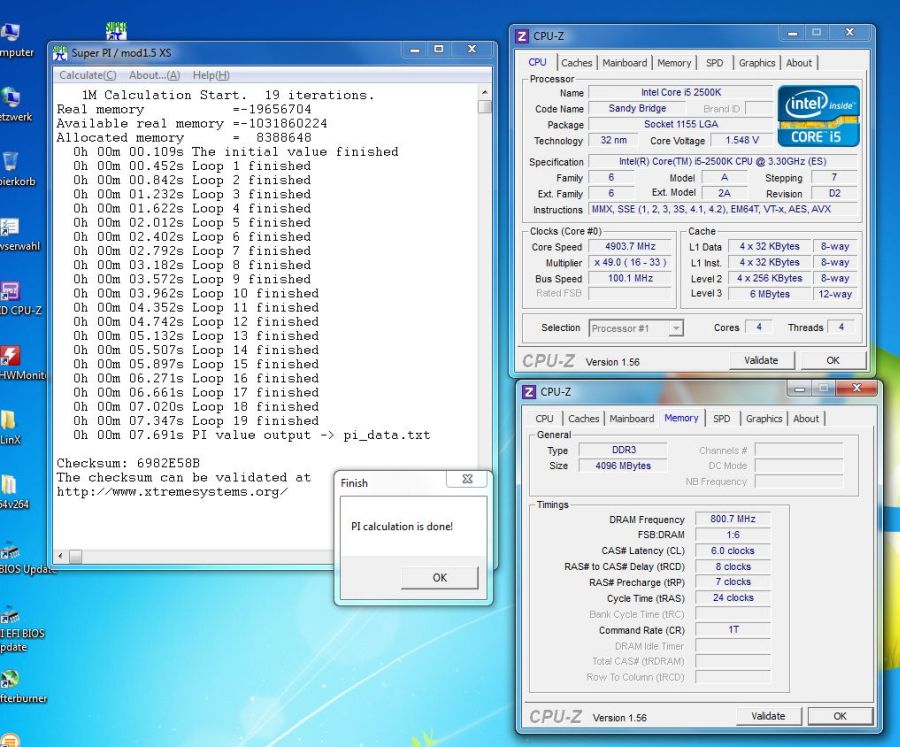The image size is (900, 747).
Task: Click the Code Name value Sandy Bridge
Action: point(637,109)
